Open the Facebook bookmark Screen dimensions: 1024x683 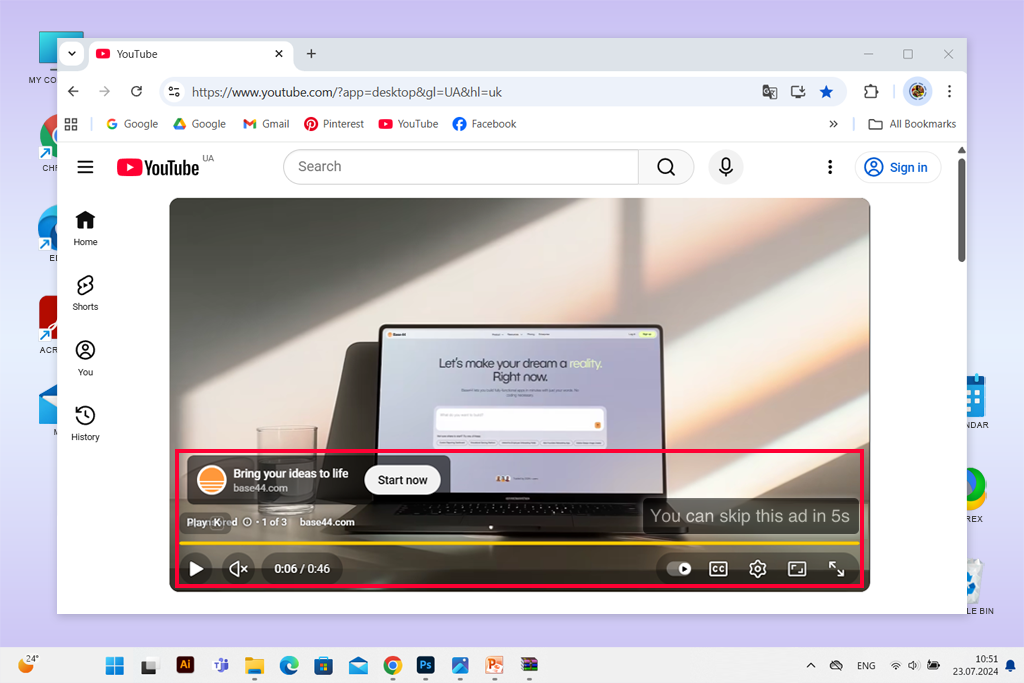tap(484, 124)
